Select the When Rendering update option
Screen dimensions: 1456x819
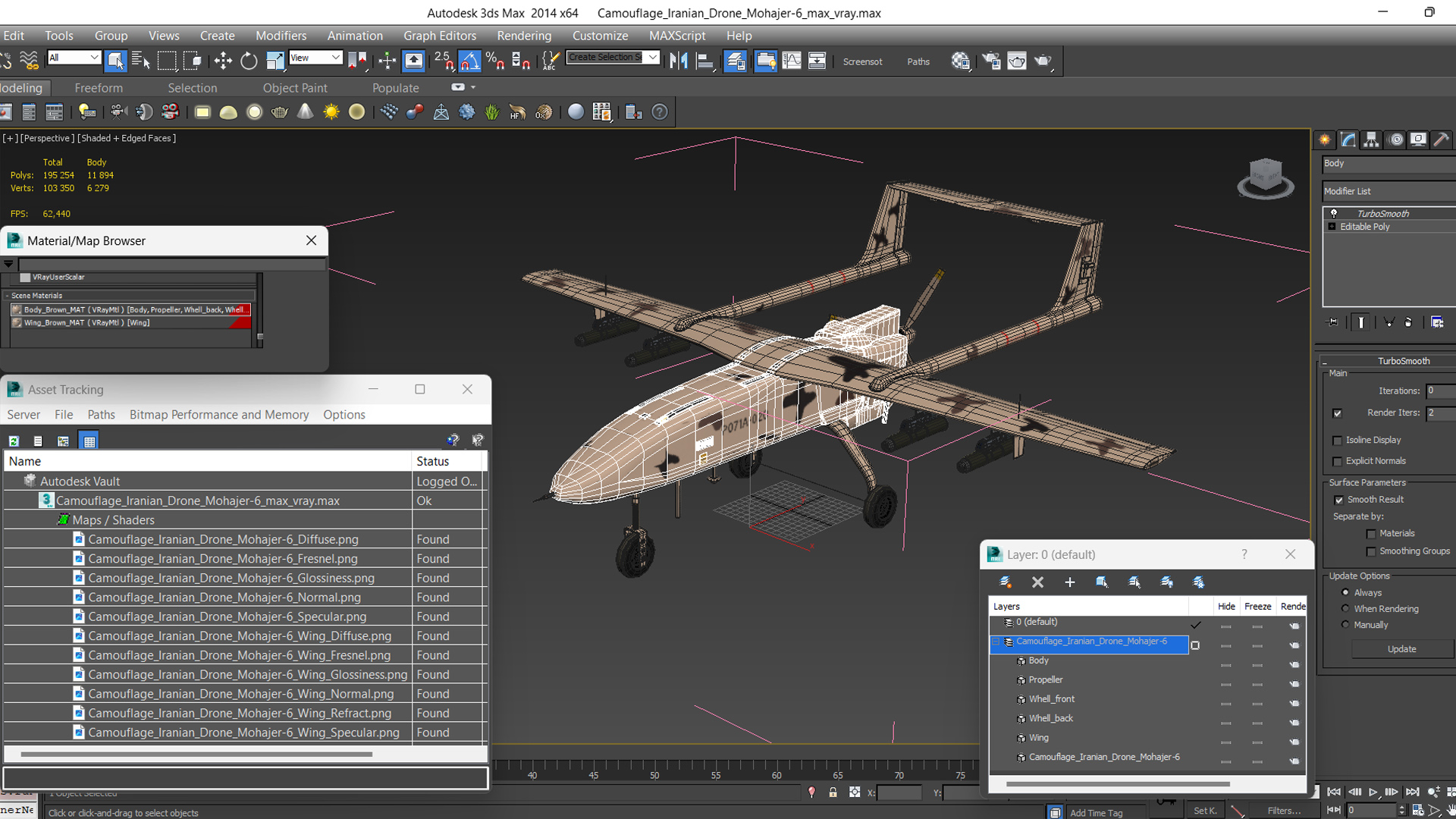(1345, 608)
